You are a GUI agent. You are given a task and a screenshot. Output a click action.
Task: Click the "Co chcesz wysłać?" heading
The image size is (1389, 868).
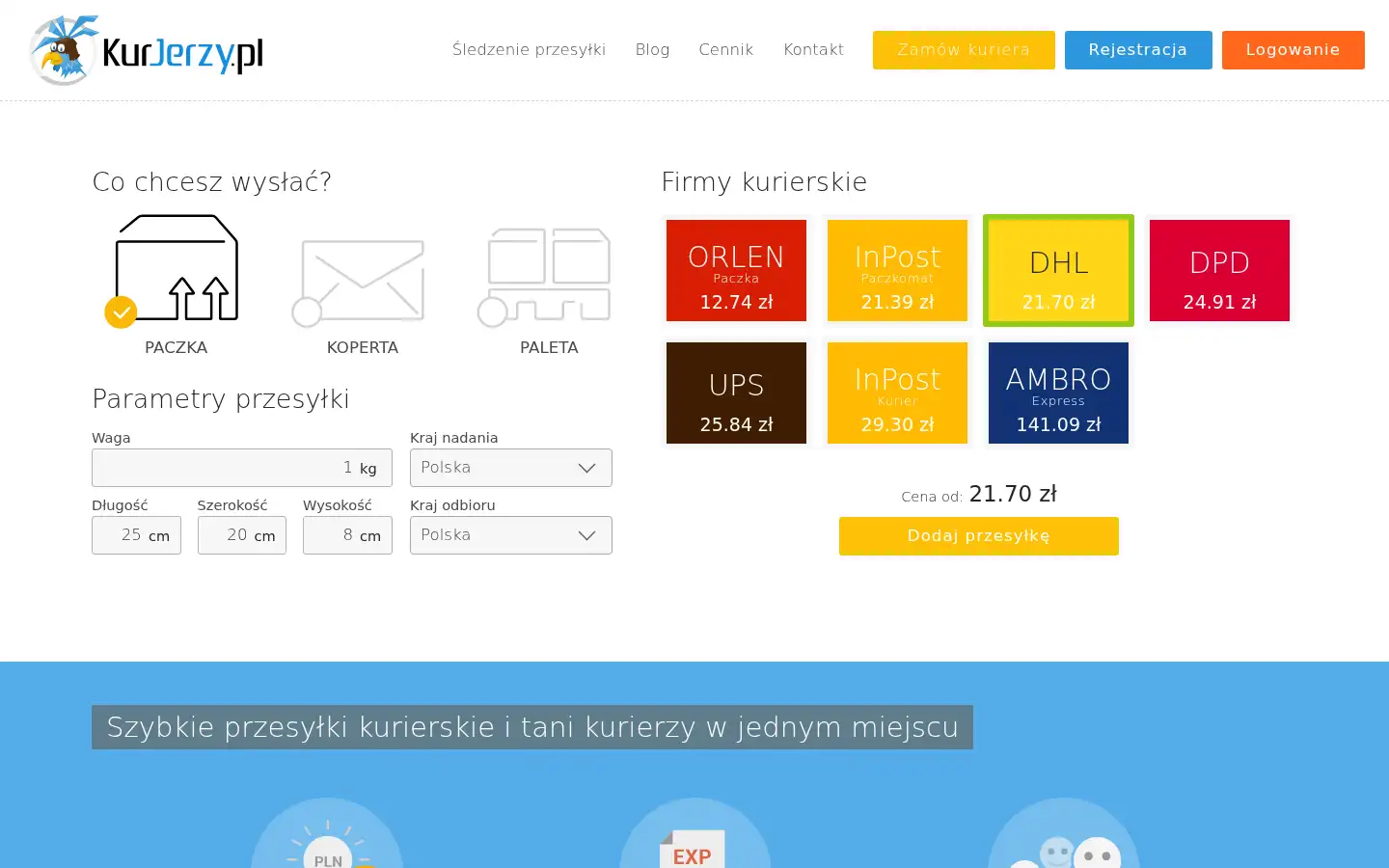tap(212, 181)
